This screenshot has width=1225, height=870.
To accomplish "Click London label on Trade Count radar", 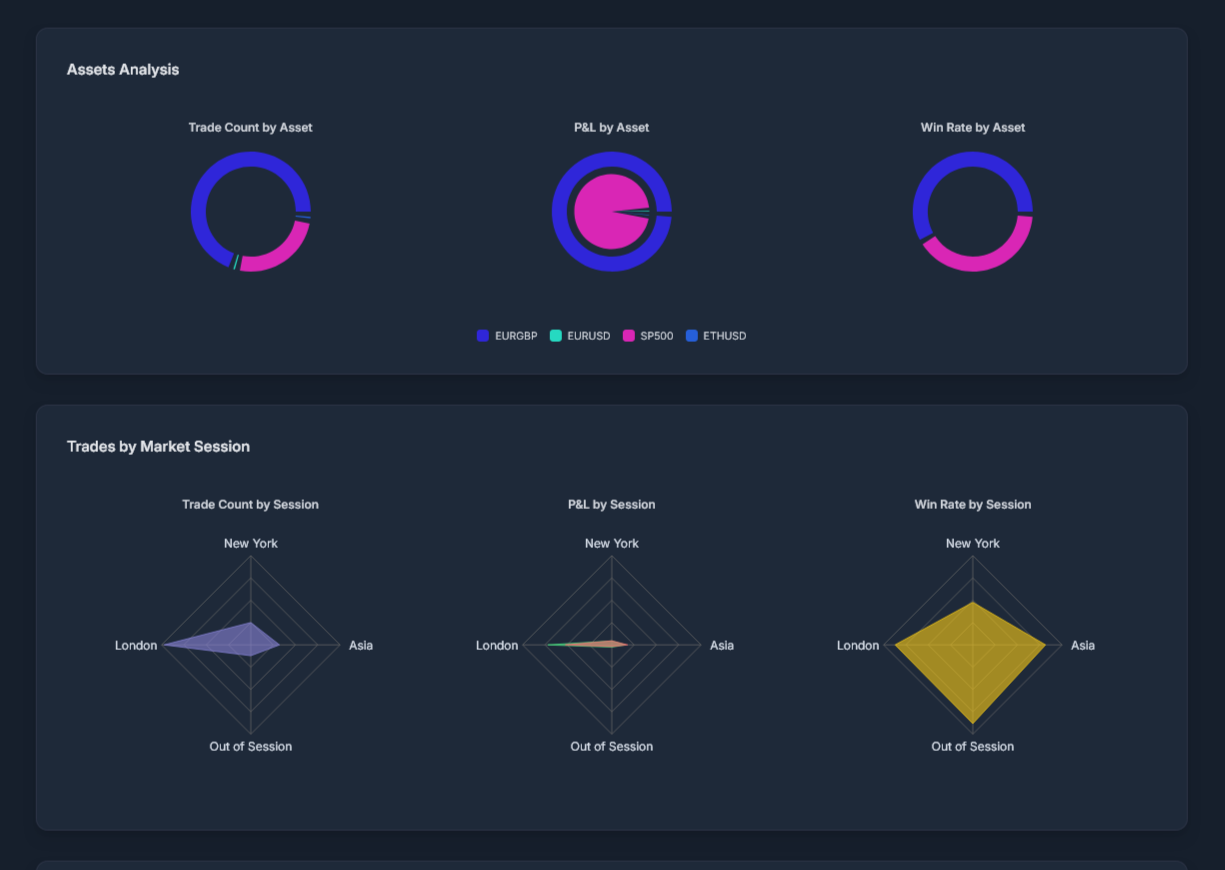I will [x=136, y=645].
